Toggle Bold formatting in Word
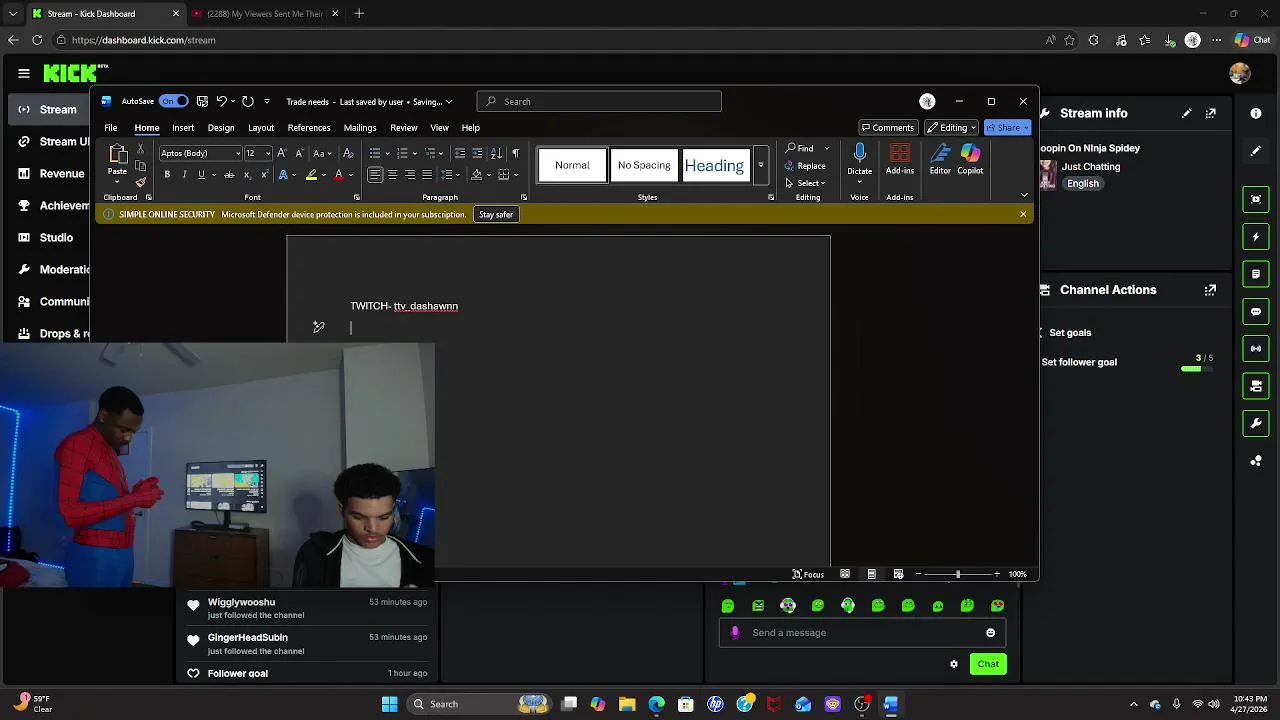Viewport: 1280px width, 720px height. [167, 175]
